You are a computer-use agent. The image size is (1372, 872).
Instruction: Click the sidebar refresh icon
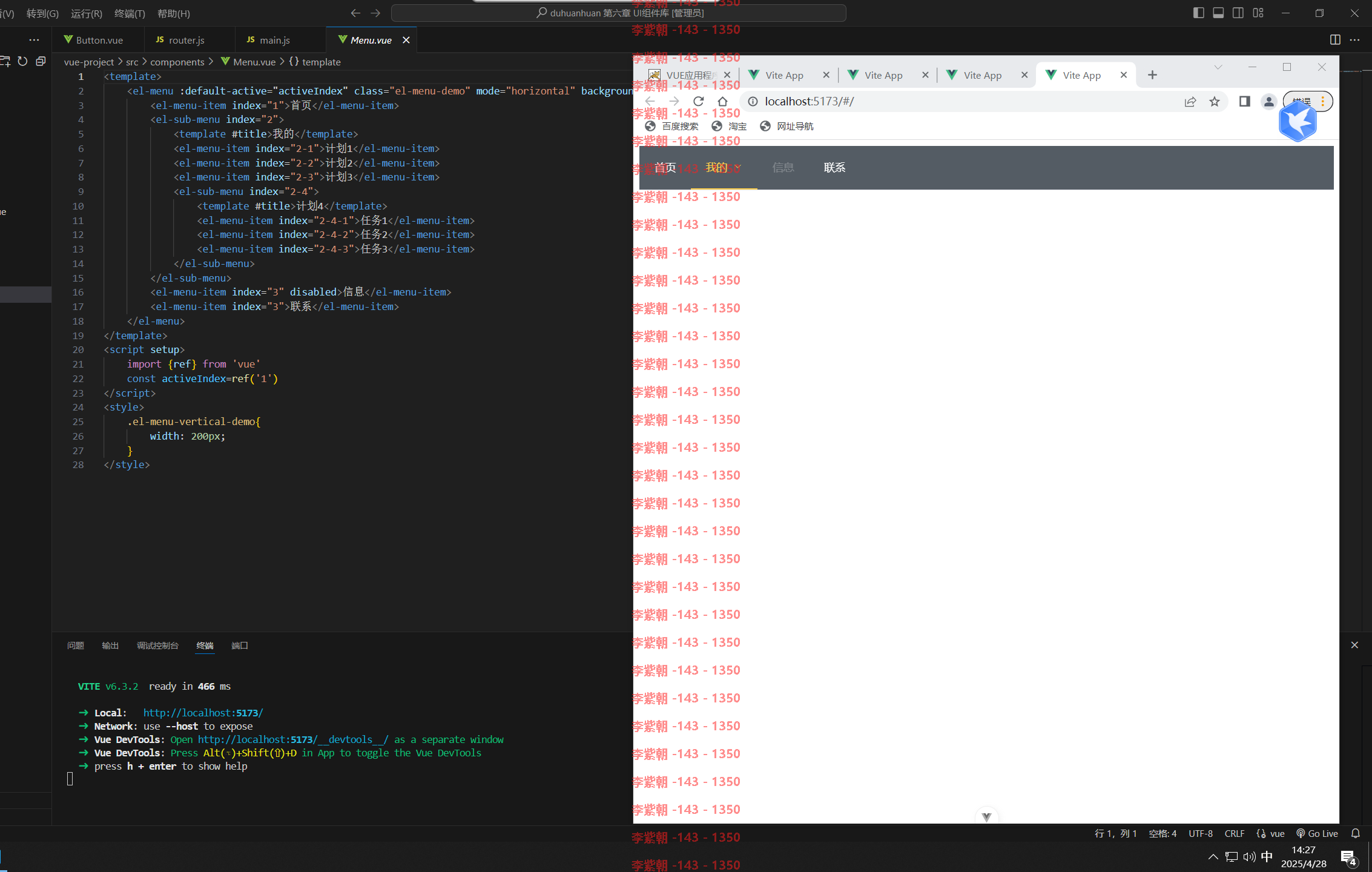tap(22, 61)
